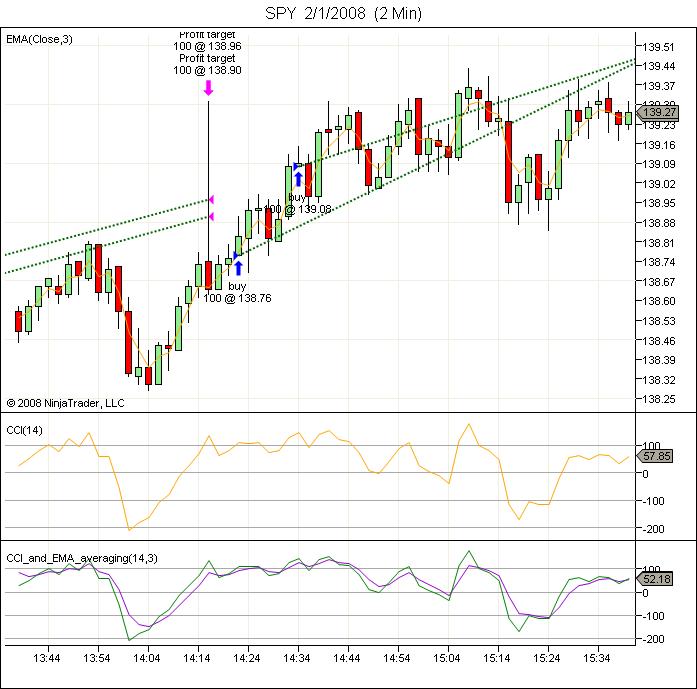Click the 138.74 price axis label
The height and width of the screenshot is (689, 697).
click(x=658, y=262)
